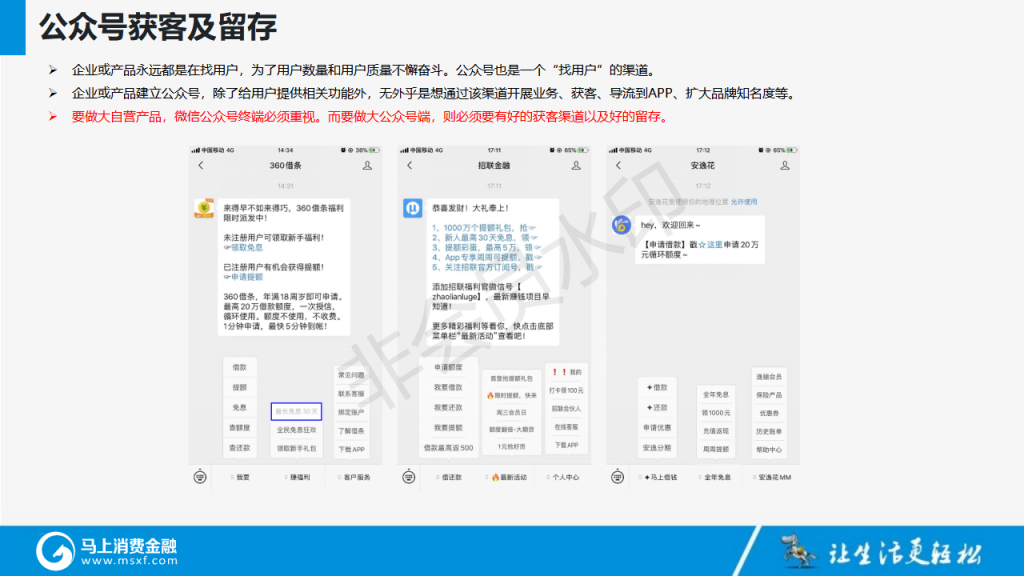Select 下载APP in 360借条 menu
Viewport: 1024px width, 576px height.
(x=351, y=449)
